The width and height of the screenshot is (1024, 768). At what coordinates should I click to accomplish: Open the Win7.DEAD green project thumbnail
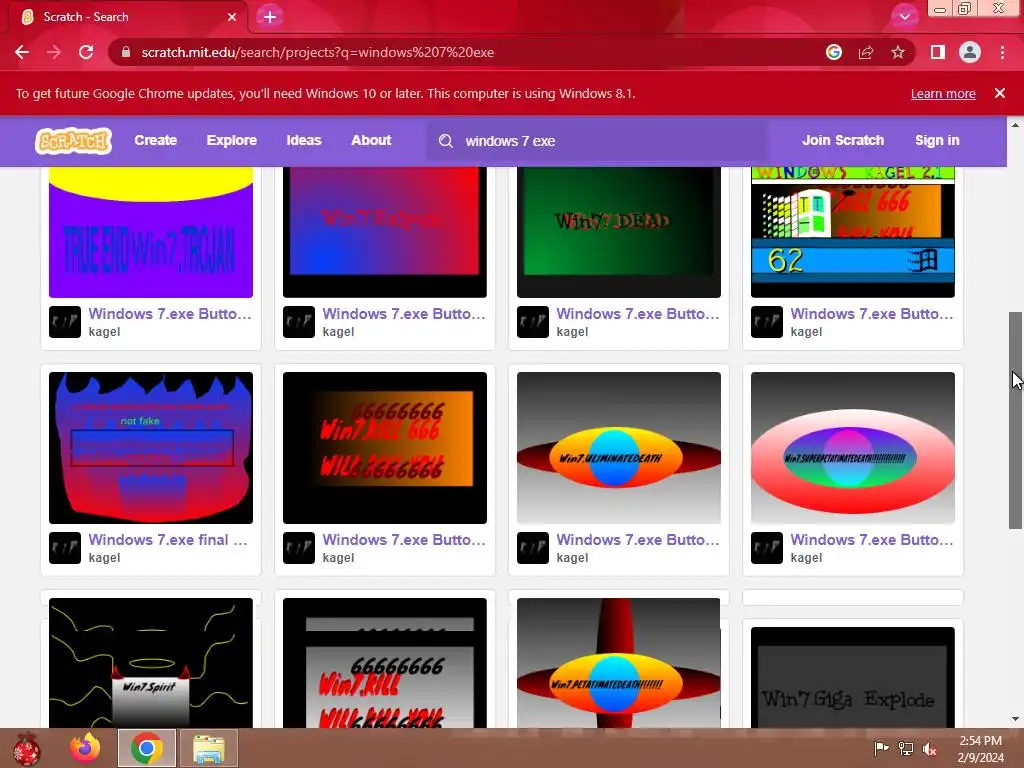618,232
